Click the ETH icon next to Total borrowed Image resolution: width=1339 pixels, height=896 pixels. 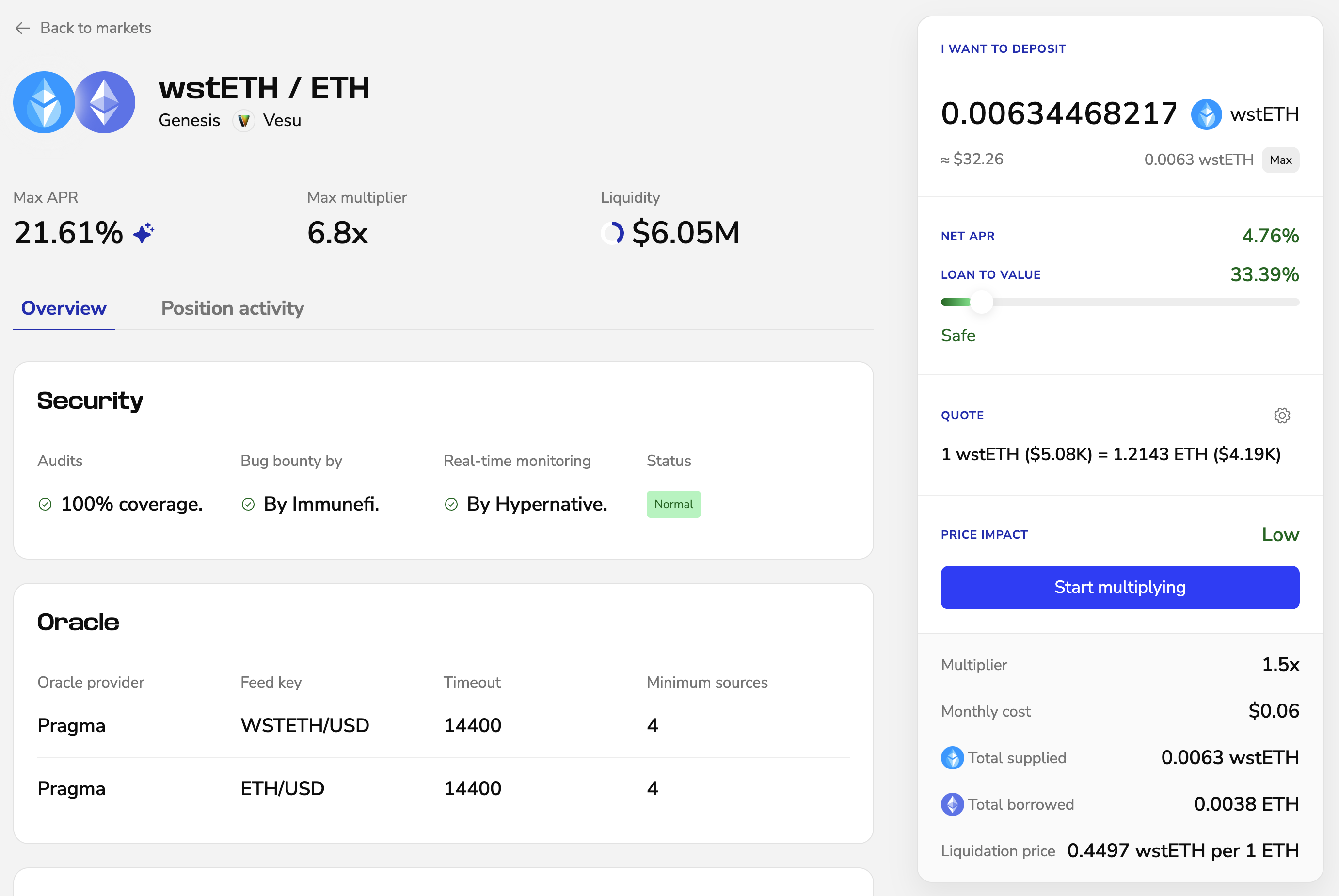point(952,804)
